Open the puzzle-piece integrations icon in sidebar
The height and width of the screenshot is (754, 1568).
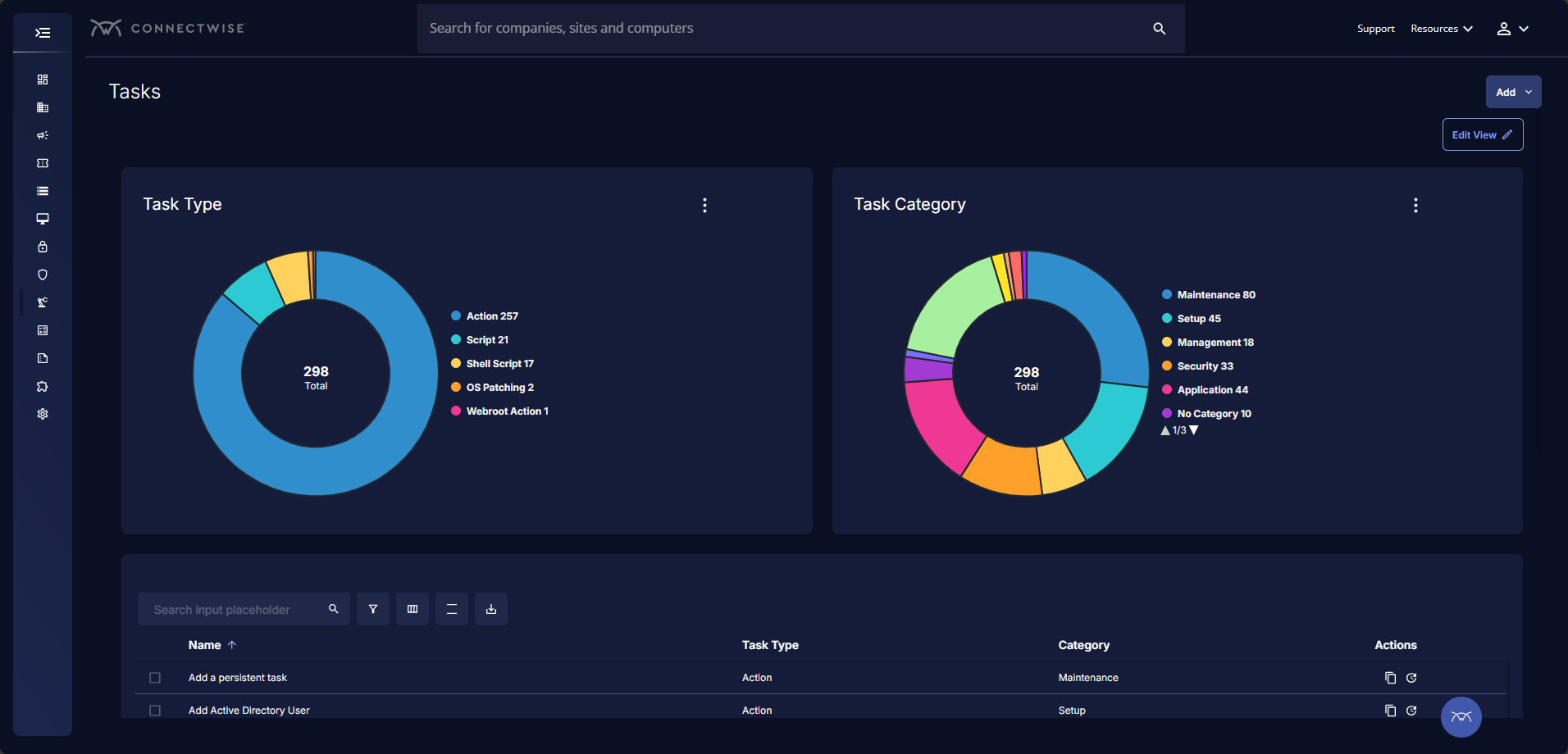tap(43, 386)
